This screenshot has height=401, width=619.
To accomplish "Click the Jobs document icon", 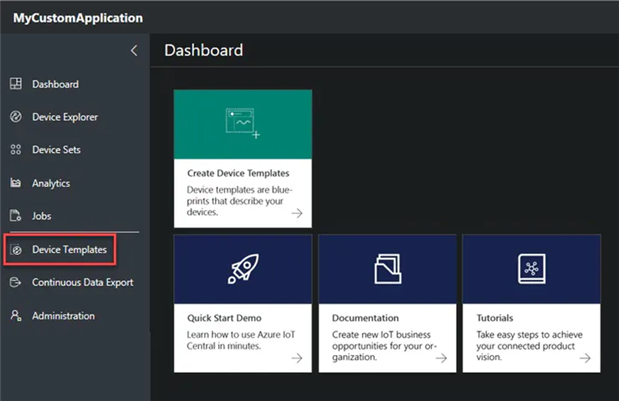I will [x=16, y=216].
